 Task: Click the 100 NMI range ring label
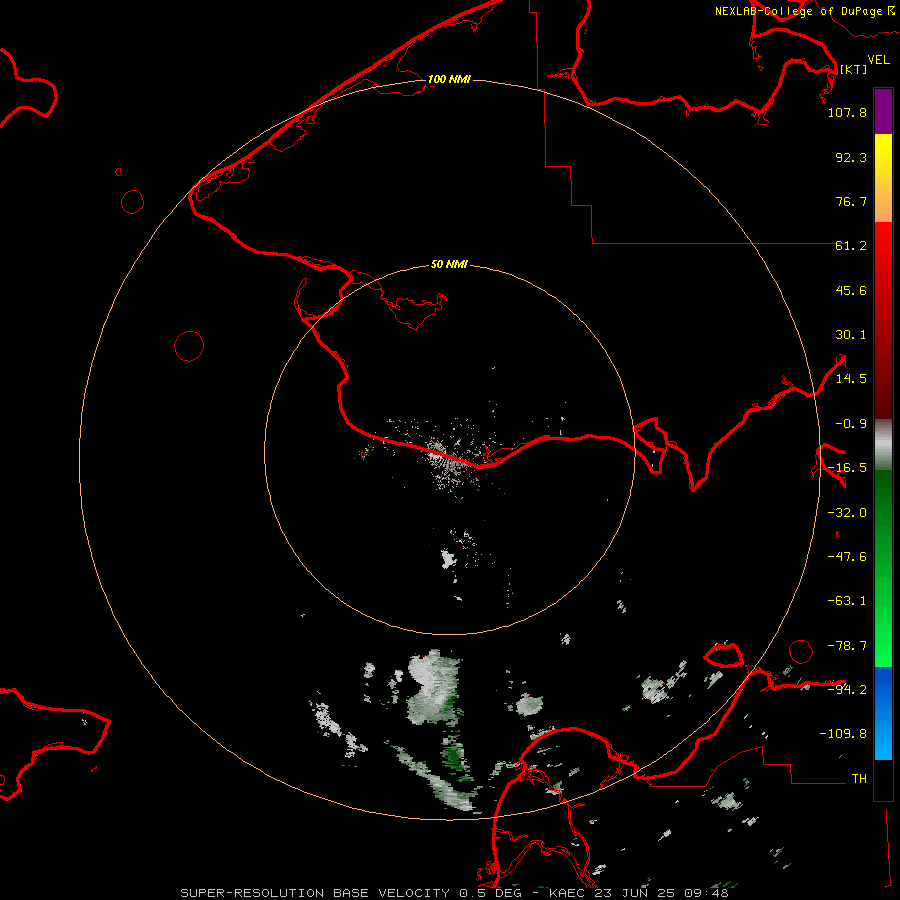coord(449,79)
